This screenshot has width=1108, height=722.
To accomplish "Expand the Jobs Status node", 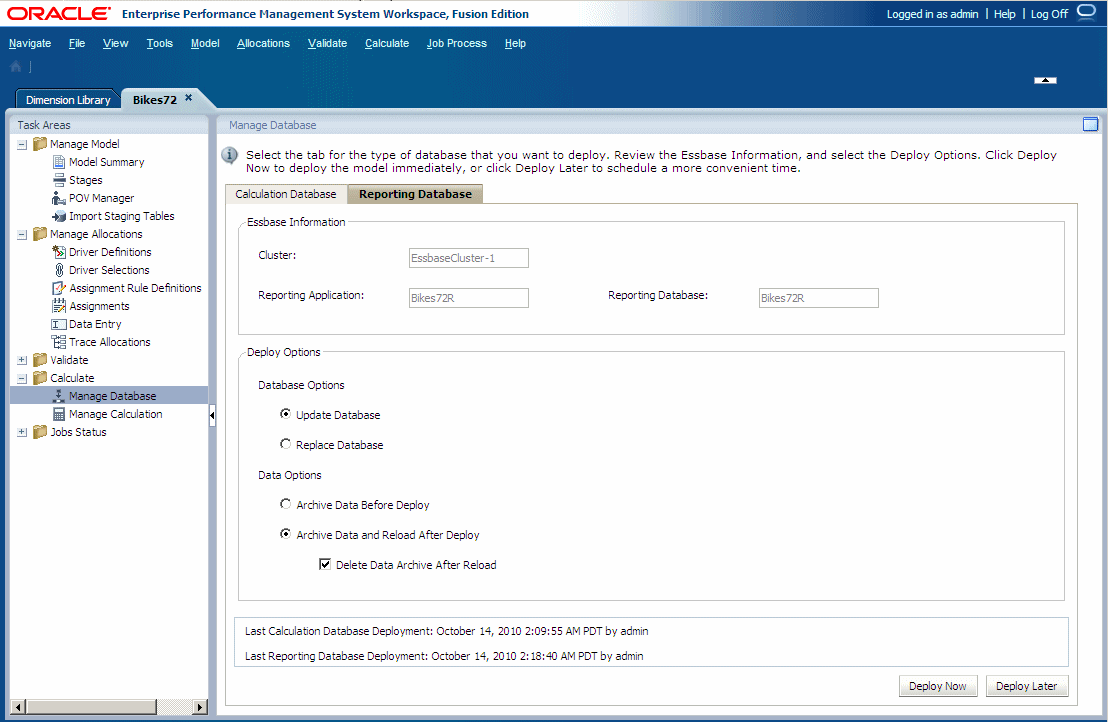I will pos(22,431).
